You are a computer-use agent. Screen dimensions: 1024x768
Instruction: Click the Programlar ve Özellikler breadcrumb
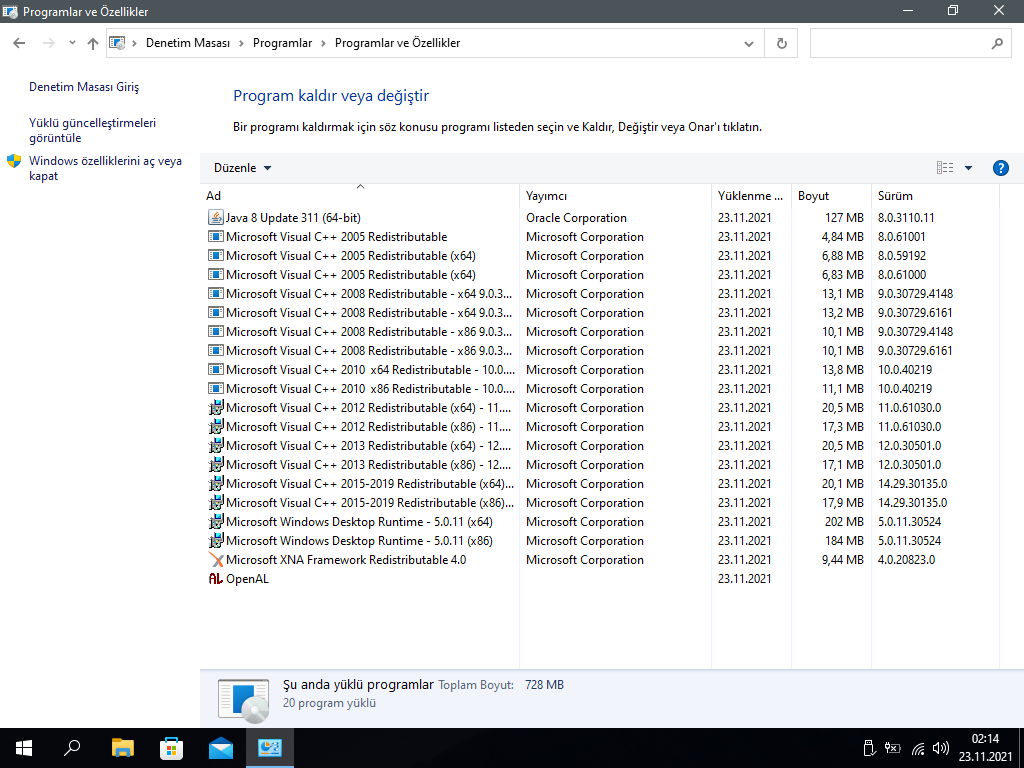click(x=397, y=43)
